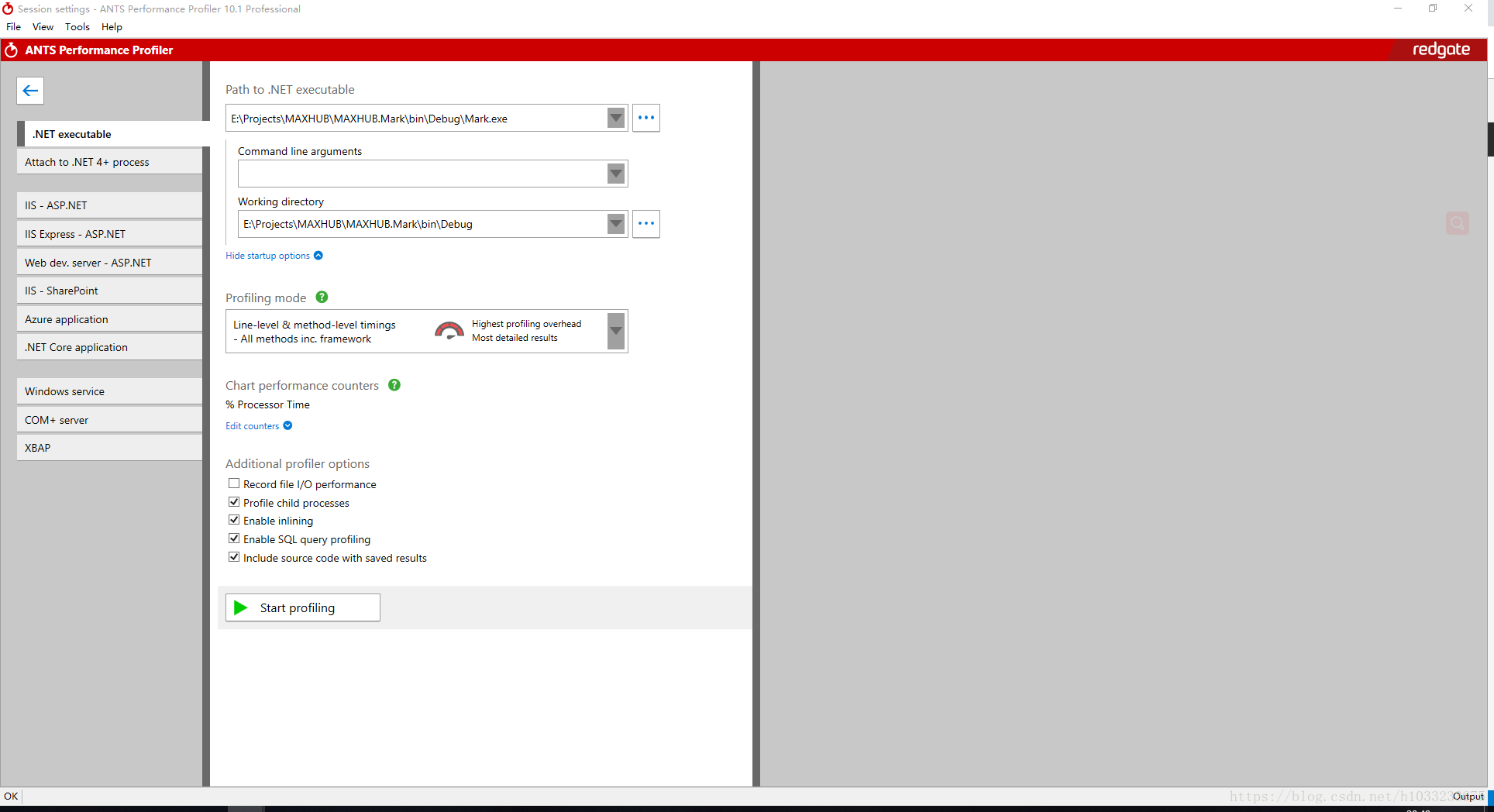Select IIS Express - ASP.NET option
The height and width of the screenshot is (812, 1494).
tap(109, 234)
